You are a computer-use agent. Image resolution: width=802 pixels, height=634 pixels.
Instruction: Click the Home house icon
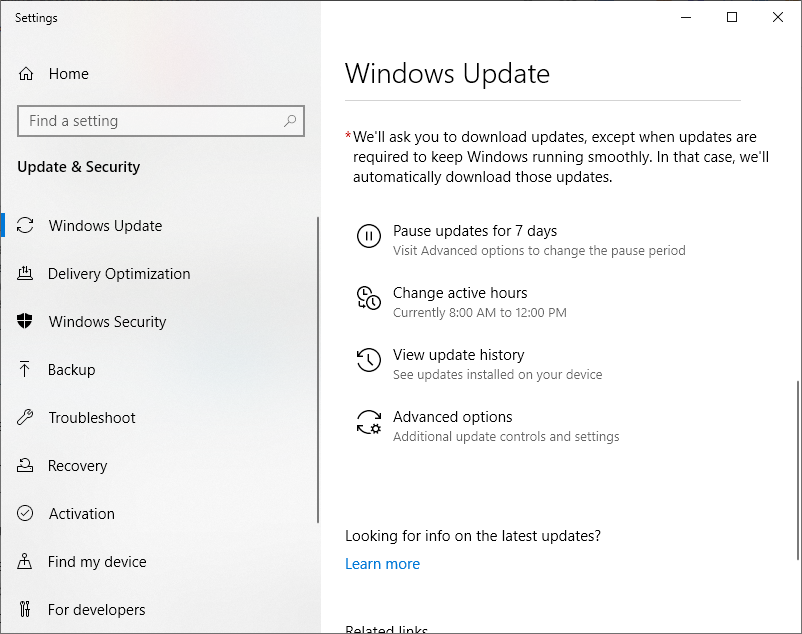pyautogui.click(x=26, y=74)
